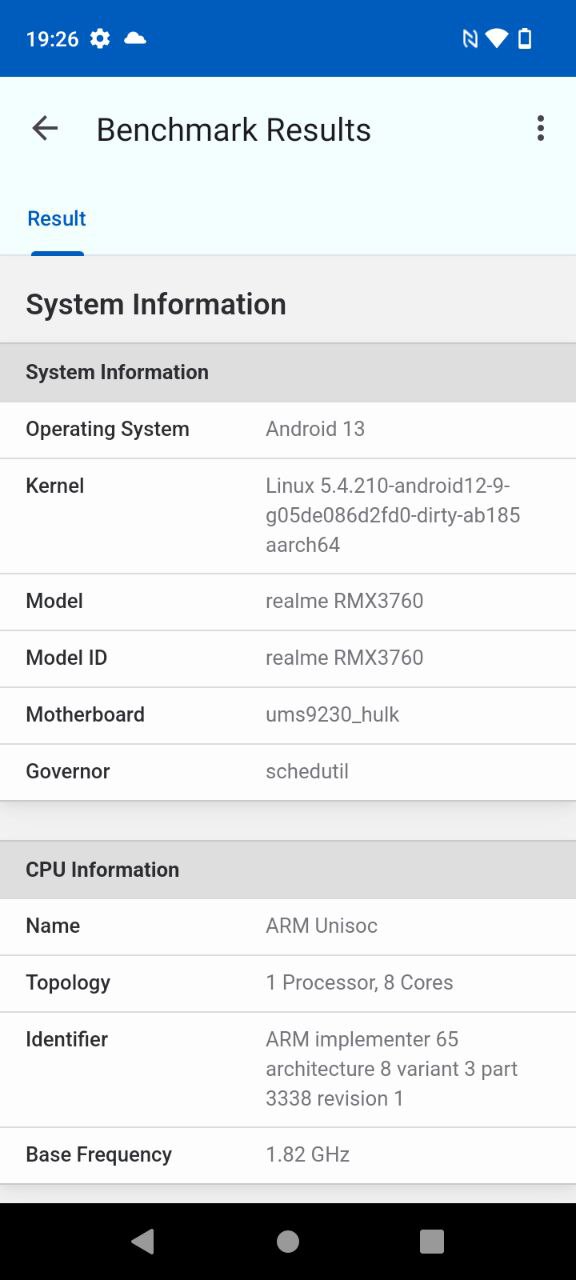576x1280 pixels.
Task: Tap the battery status icon
Action: [x=525, y=38]
